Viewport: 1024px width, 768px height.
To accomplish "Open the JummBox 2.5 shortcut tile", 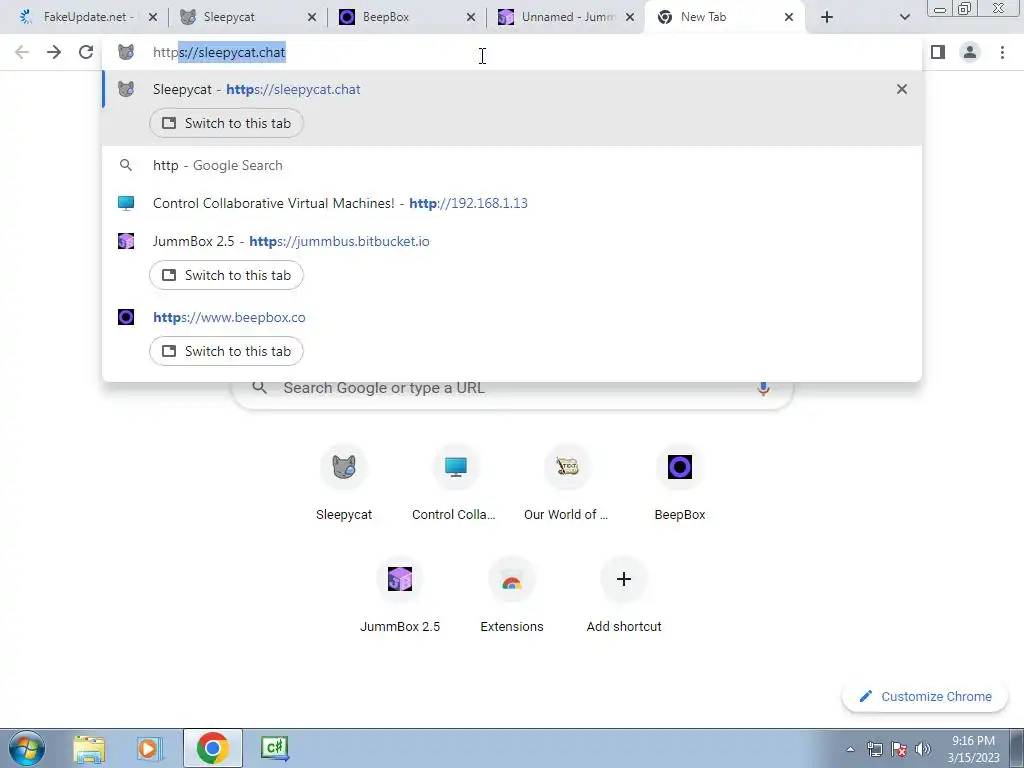I will [x=400, y=596].
